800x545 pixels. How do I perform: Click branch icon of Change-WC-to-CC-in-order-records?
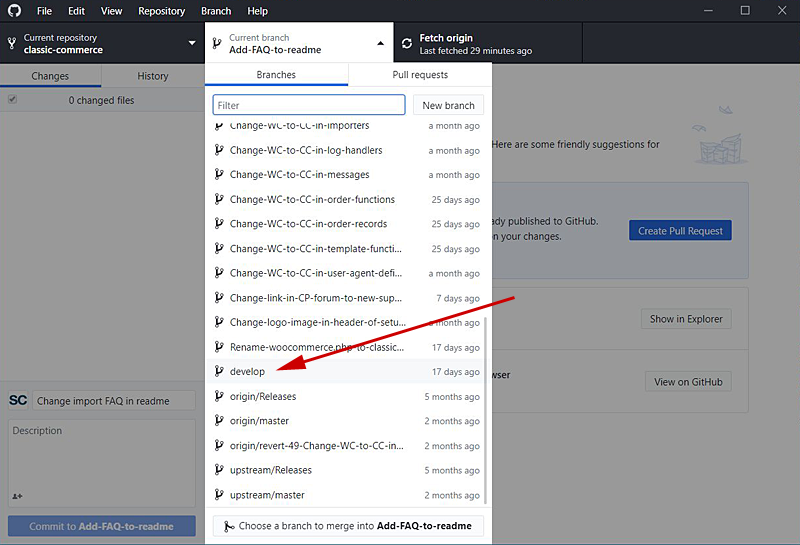(x=219, y=224)
